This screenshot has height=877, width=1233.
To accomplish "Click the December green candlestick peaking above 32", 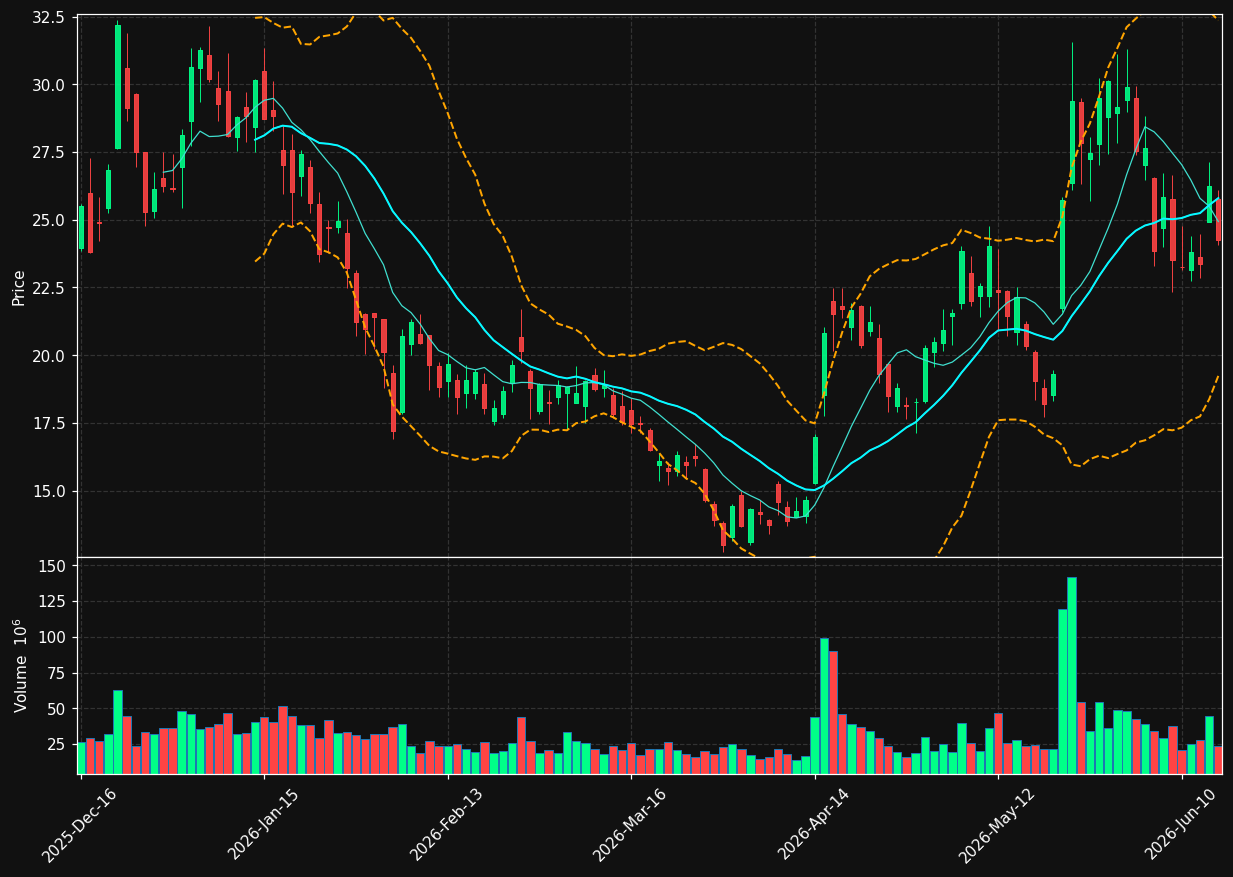I will point(118,87).
